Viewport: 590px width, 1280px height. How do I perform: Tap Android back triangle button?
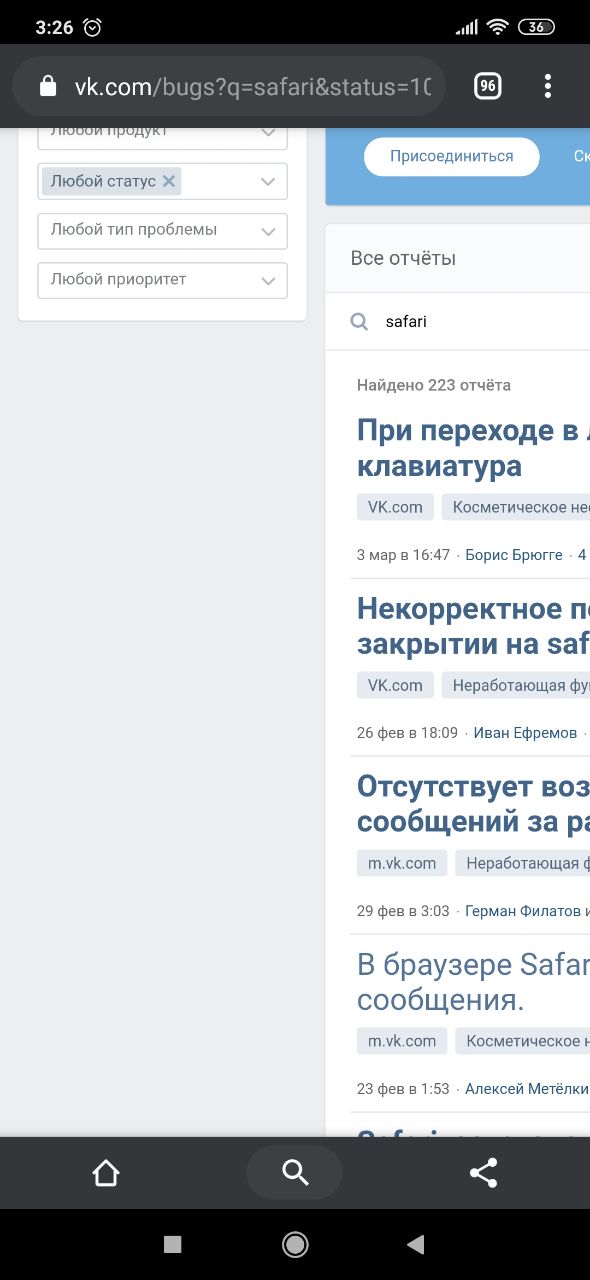tap(416, 1243)
